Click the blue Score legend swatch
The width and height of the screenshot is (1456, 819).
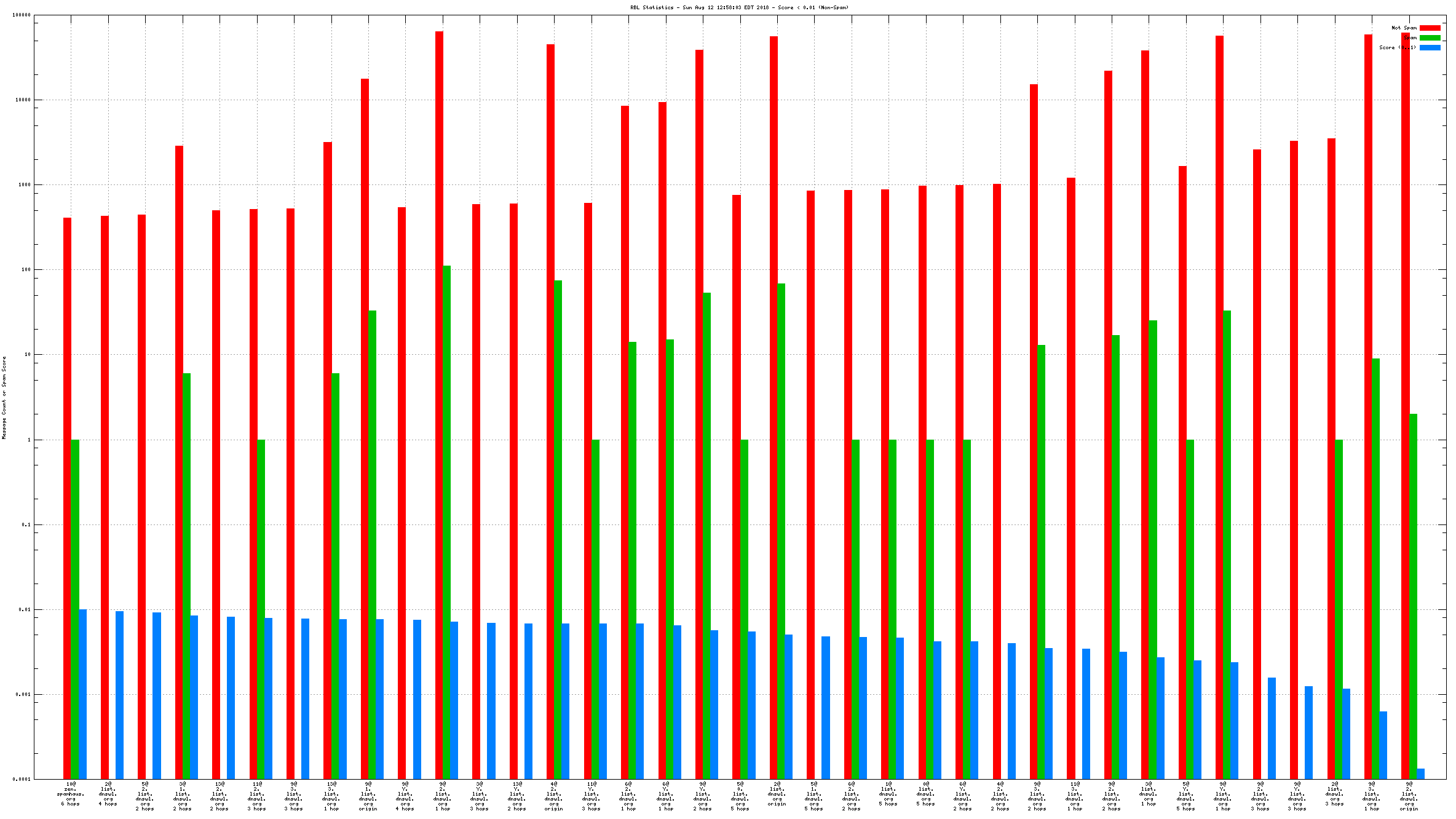pos(1430,47)
